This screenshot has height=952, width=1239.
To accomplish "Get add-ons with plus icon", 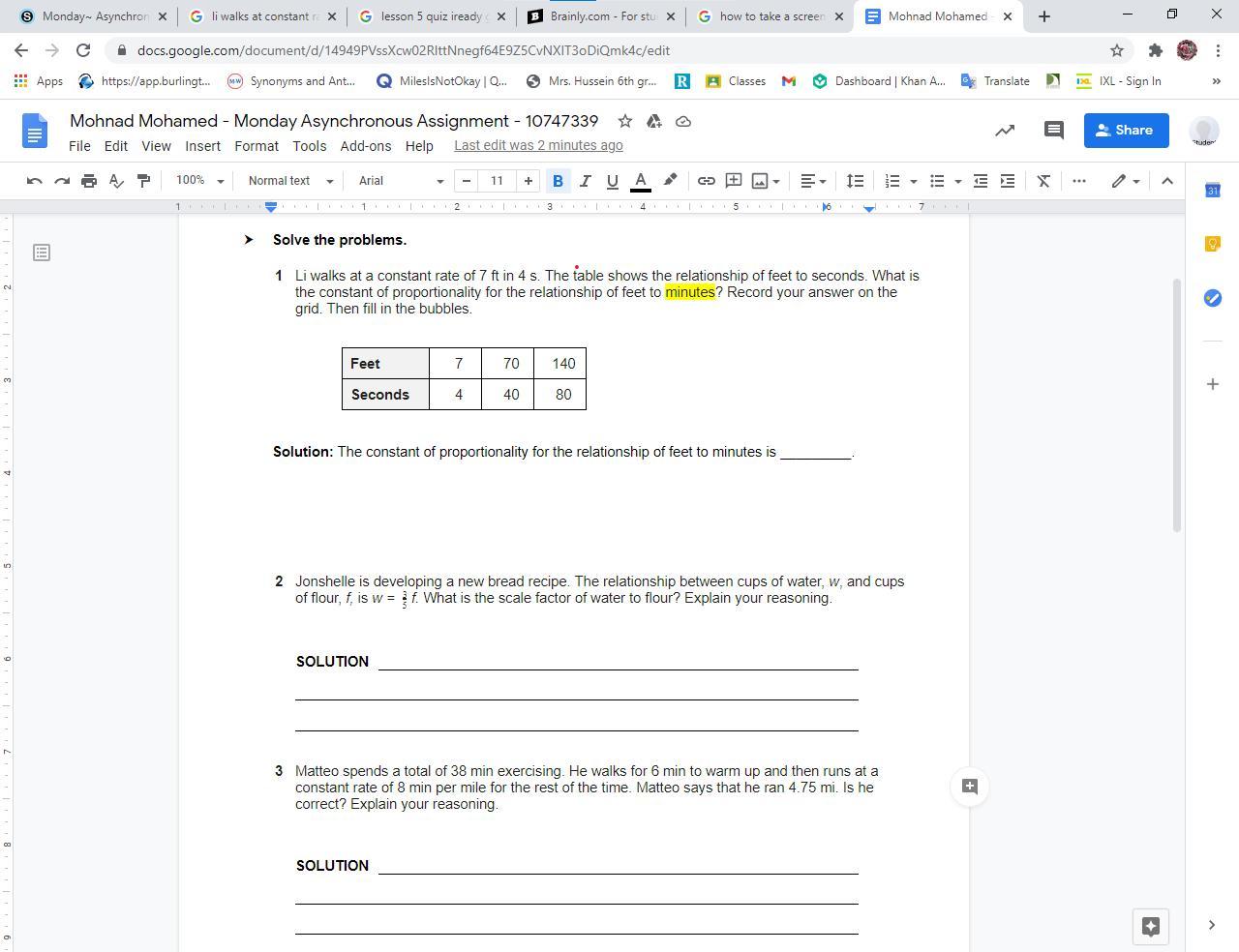I will click(1212, 384).
